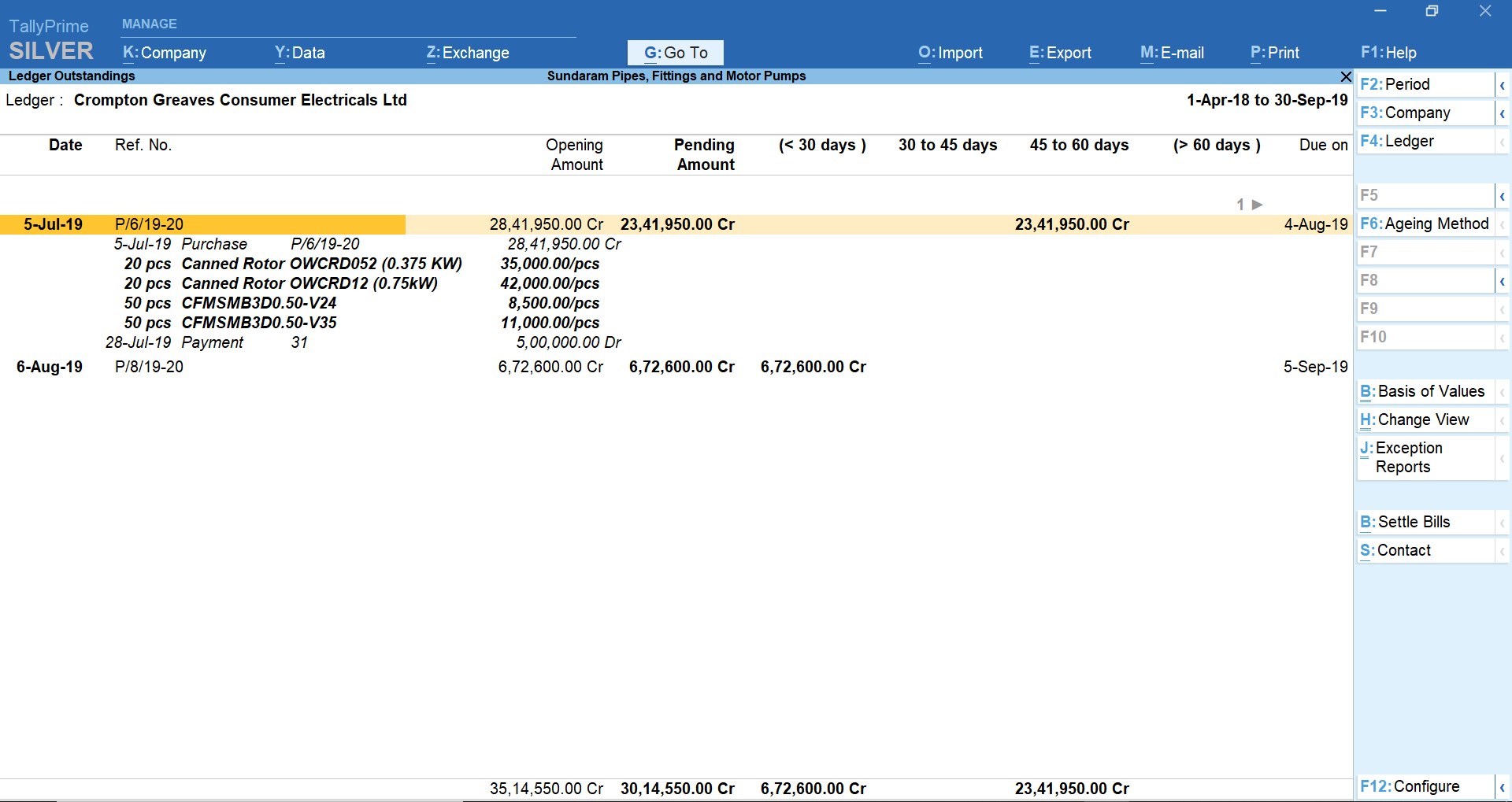The width and height of the screenshot is (1512, 802).
Task: Click the Purchase P/6/19-20 voucher line
Action: 367,244
